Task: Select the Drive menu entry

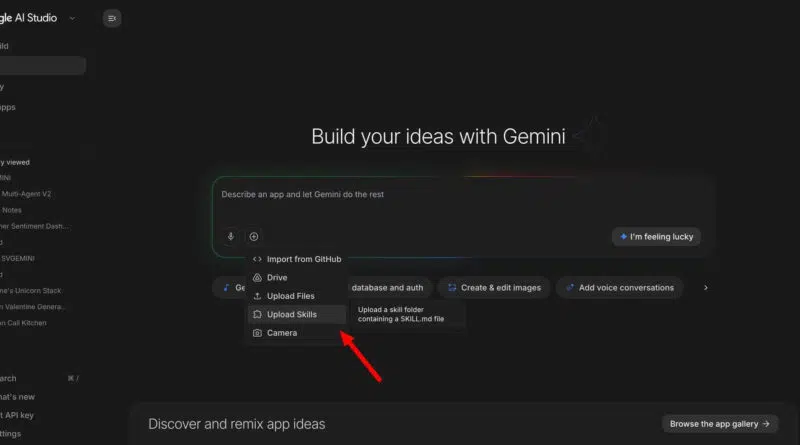Action: [297, 278]
